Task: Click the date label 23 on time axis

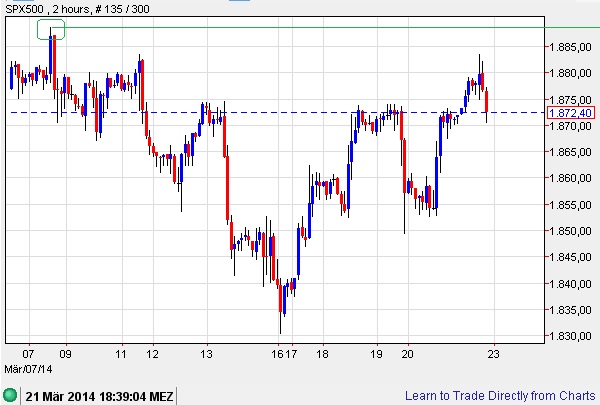Action: point(493,354)
